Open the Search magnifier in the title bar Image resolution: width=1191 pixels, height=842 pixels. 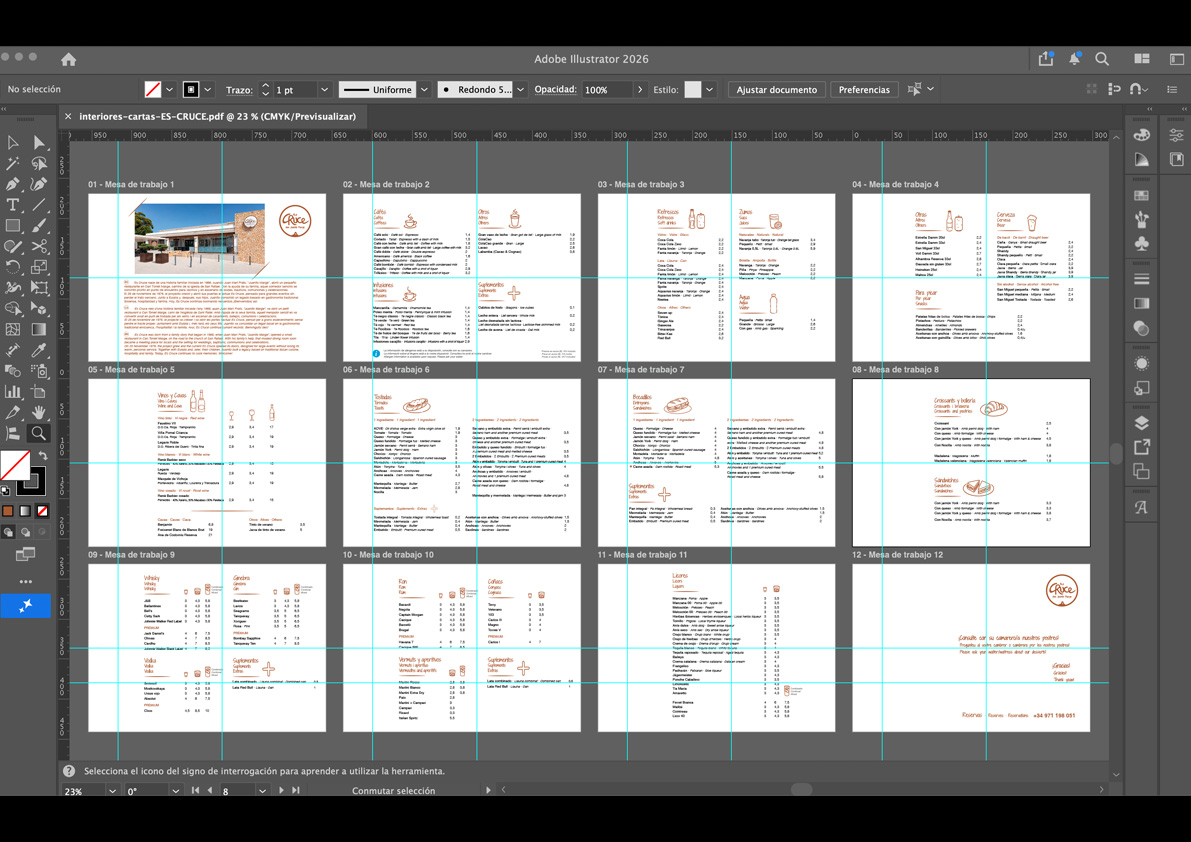pos(1102,58)
